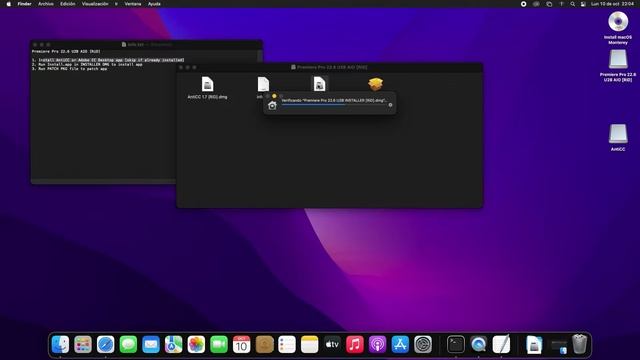Open QuickTime Player from the Dock

point(478,344)
